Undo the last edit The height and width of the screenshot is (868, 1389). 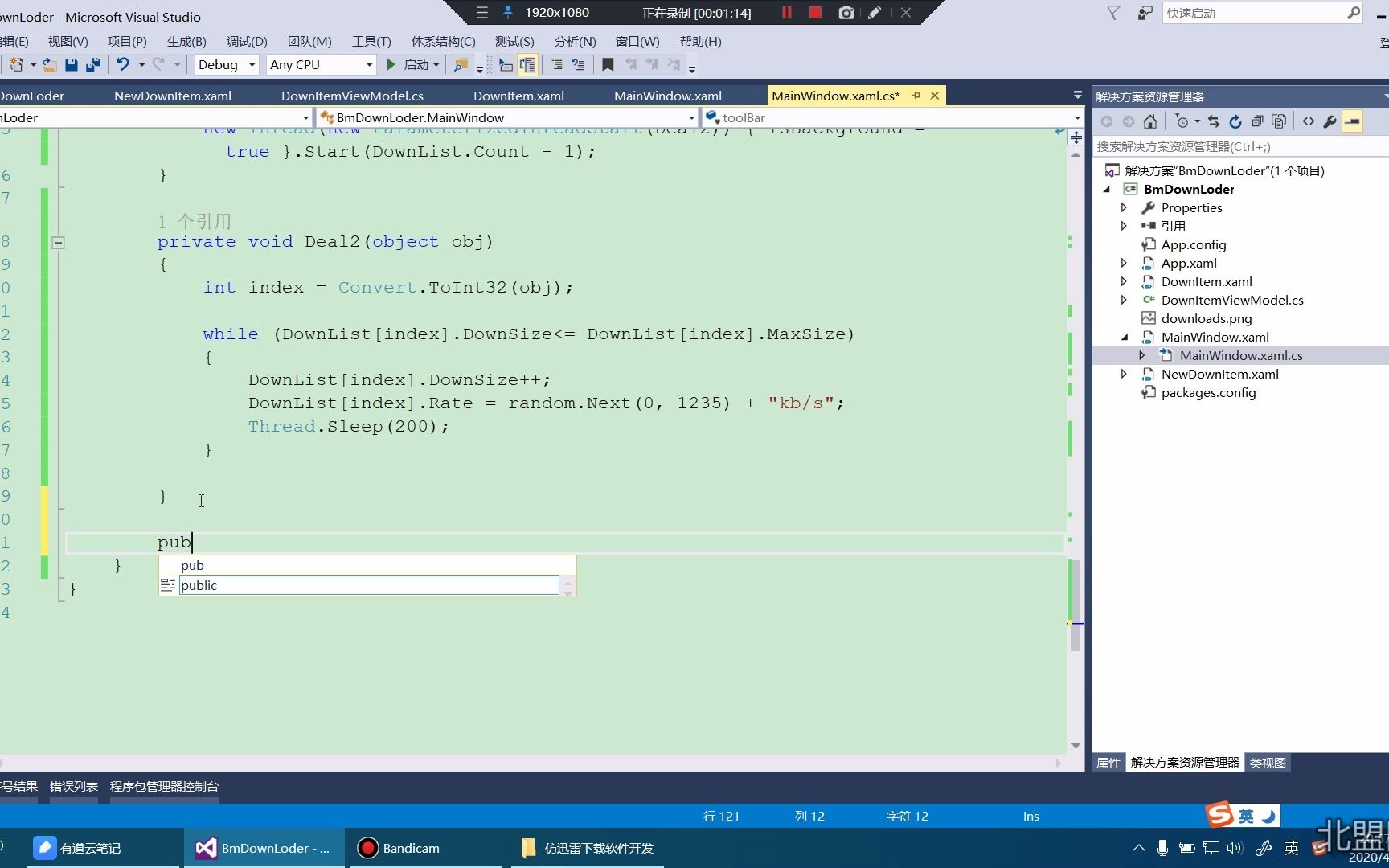coord(123,64)
